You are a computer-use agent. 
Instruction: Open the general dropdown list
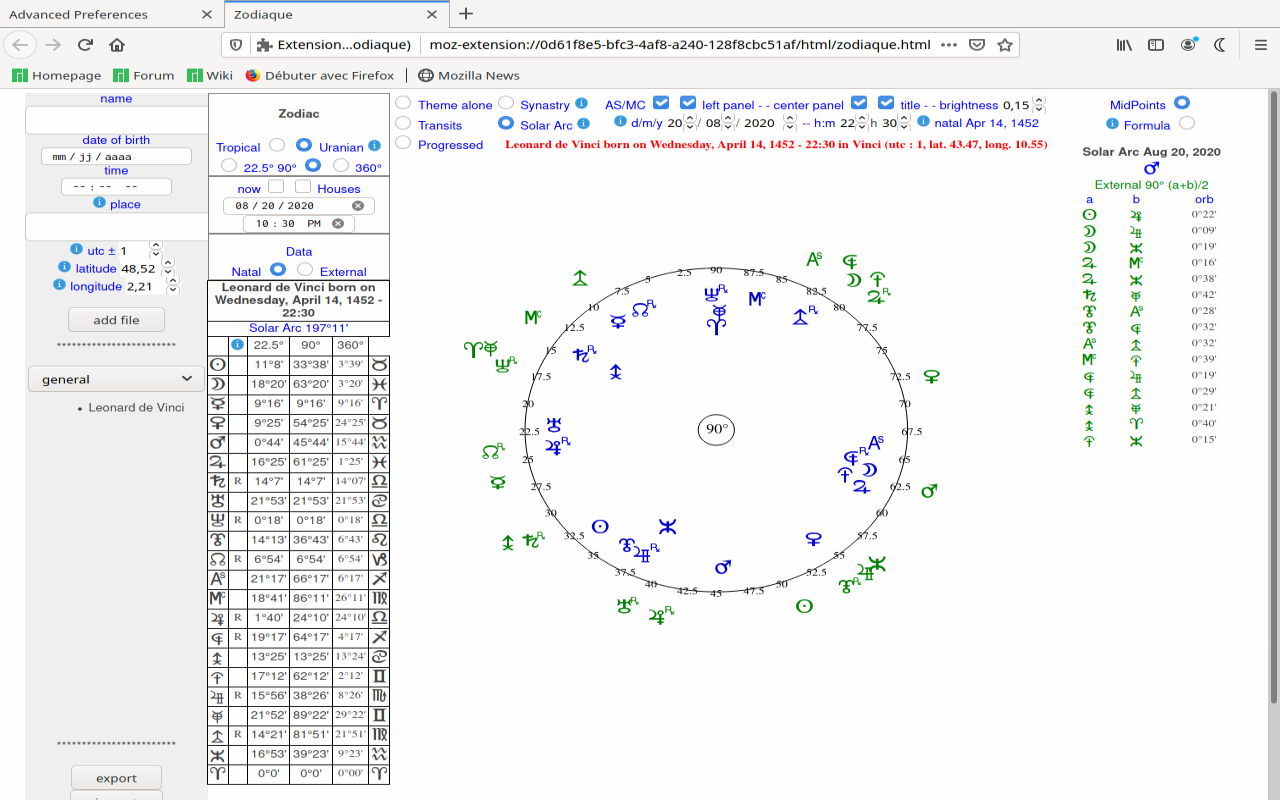click(115, 379)
